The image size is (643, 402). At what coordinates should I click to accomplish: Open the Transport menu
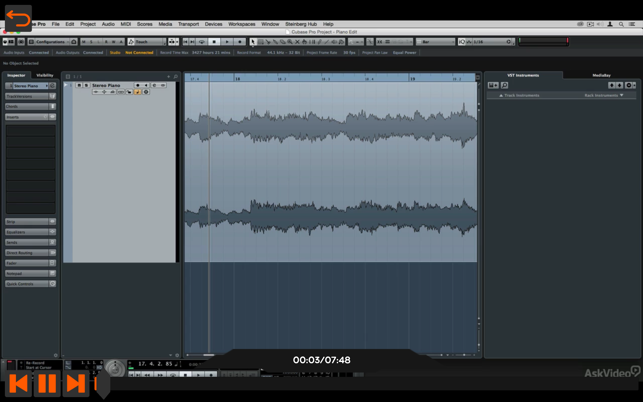[188, 24]
